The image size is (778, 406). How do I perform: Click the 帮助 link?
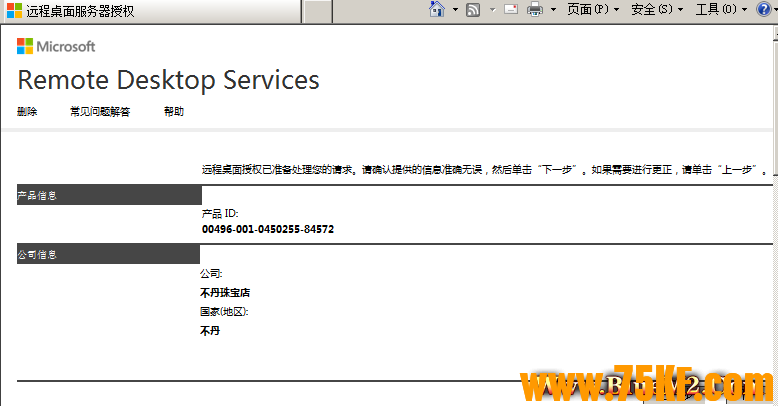point(174,112)
